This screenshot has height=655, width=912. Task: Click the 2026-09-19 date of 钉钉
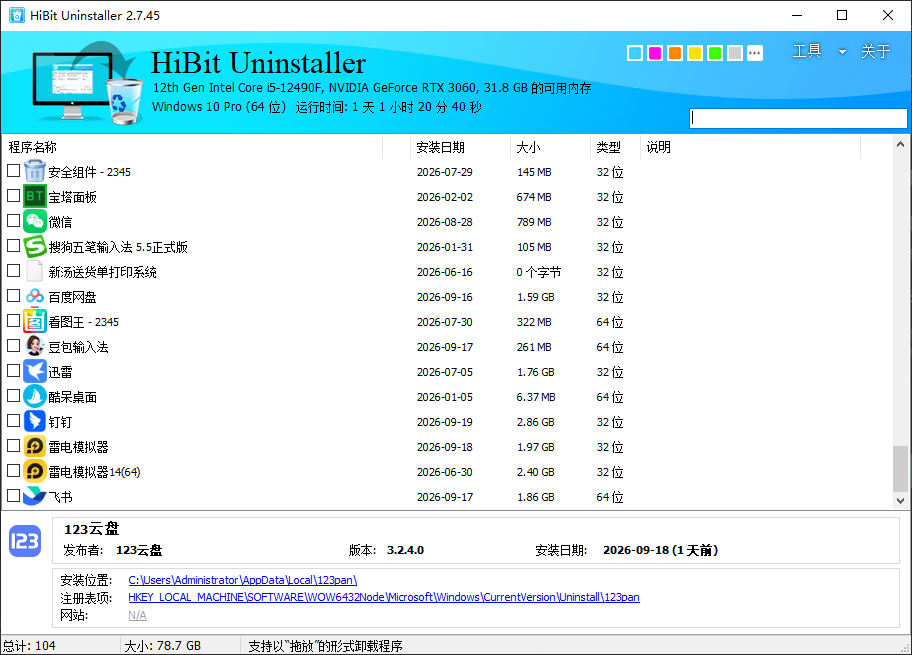tap(445, 422)
